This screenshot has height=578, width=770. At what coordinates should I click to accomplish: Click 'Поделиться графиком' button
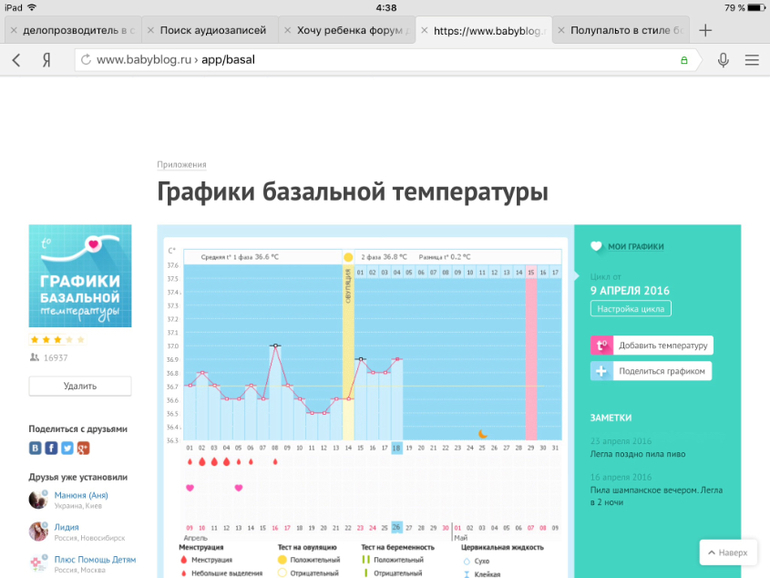tap(652, 371)
